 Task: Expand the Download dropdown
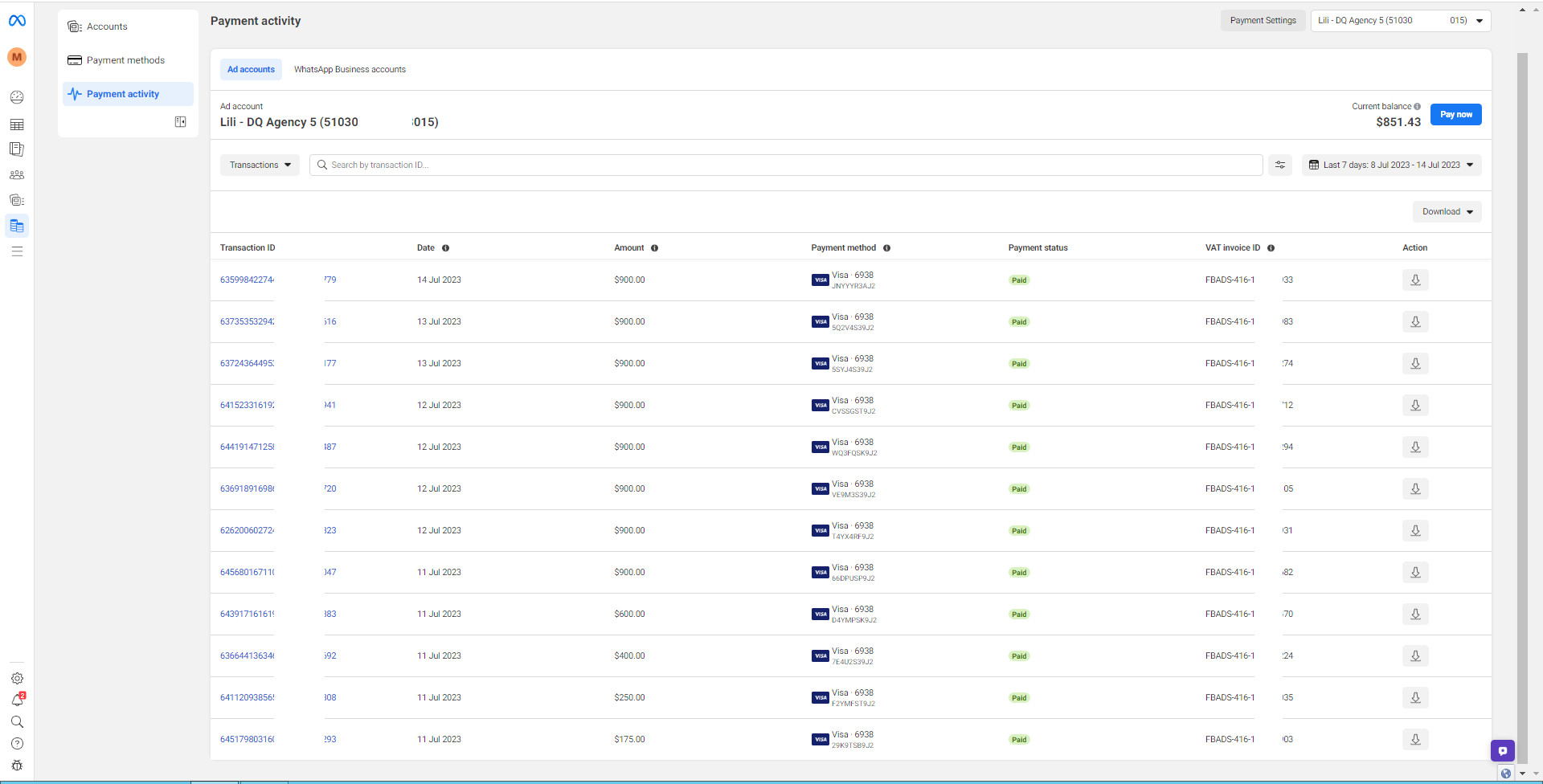pyautogui.click(x=1447, y=212)
